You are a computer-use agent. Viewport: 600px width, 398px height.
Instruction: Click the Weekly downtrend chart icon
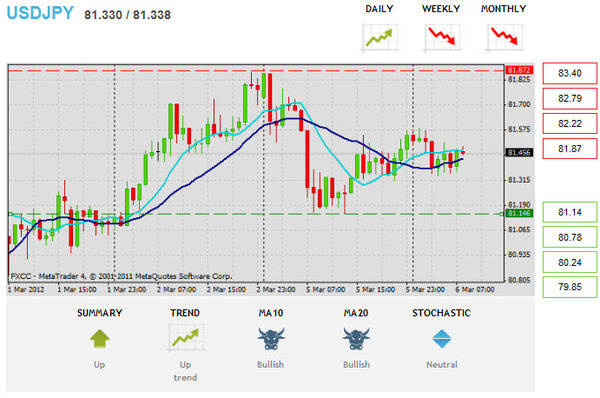[442, 38]
